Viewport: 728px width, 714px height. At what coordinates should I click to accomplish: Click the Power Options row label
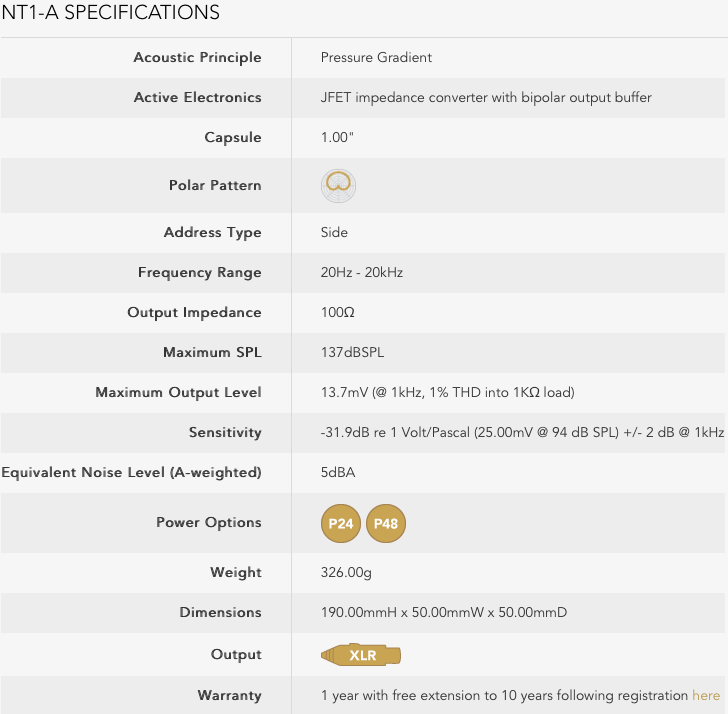pyautogui.click(x=208, y=523)
